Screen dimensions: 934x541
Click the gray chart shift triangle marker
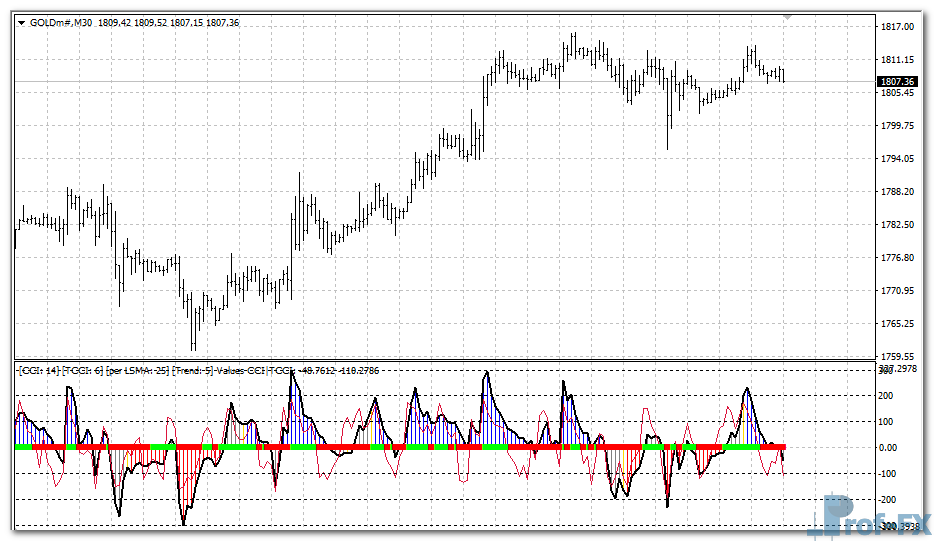tap(789, 18)
